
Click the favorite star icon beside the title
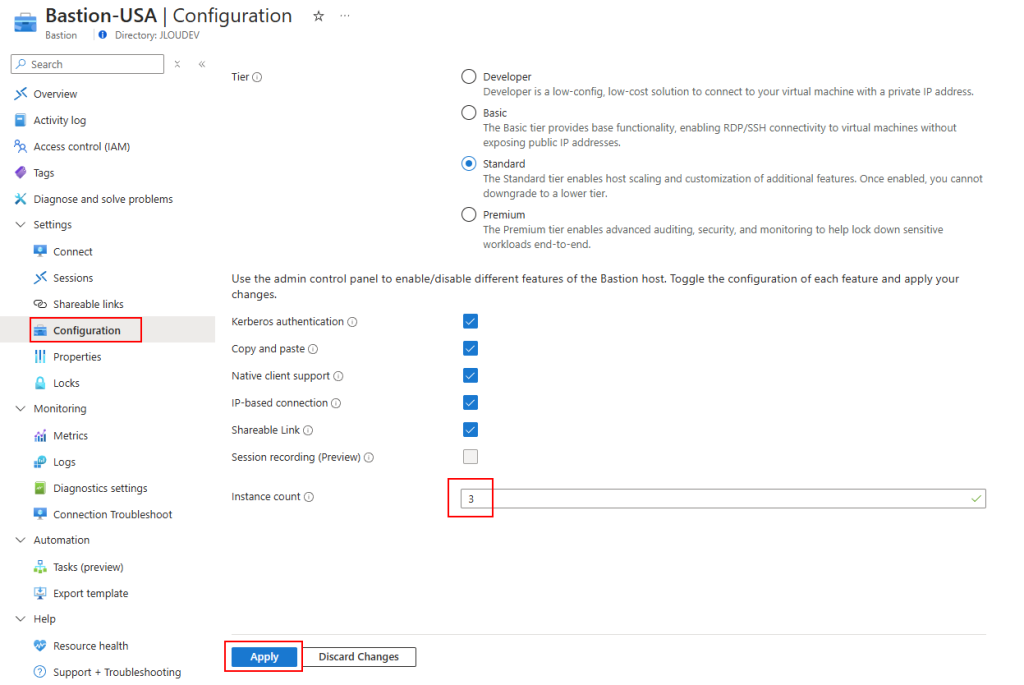point(318,16)
